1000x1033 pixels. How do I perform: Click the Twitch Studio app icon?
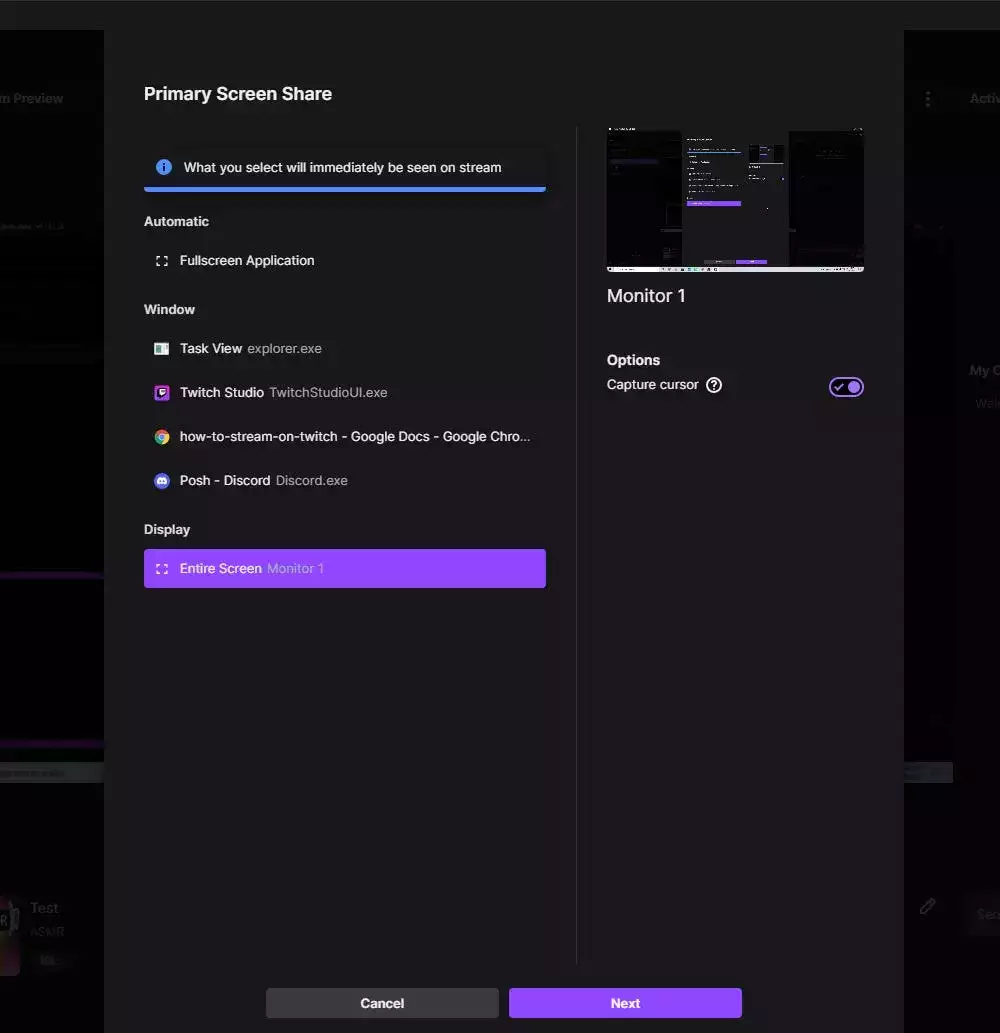tap(162, 393)
